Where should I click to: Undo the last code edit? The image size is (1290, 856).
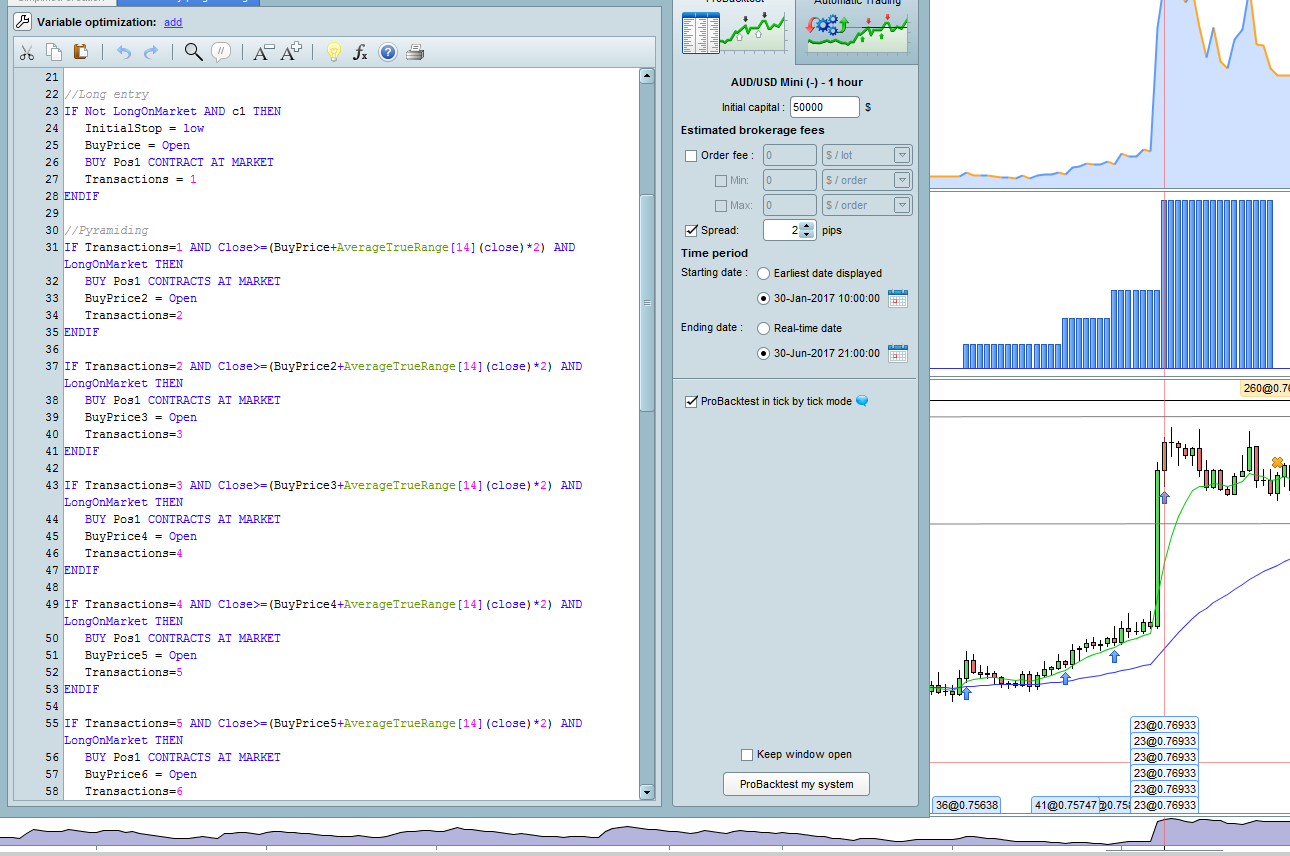(124, 52)
